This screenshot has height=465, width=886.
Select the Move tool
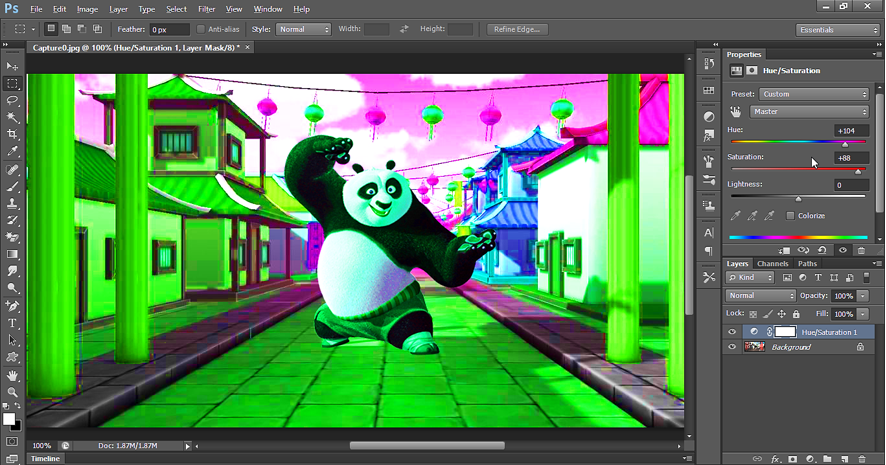click(12, 66)
